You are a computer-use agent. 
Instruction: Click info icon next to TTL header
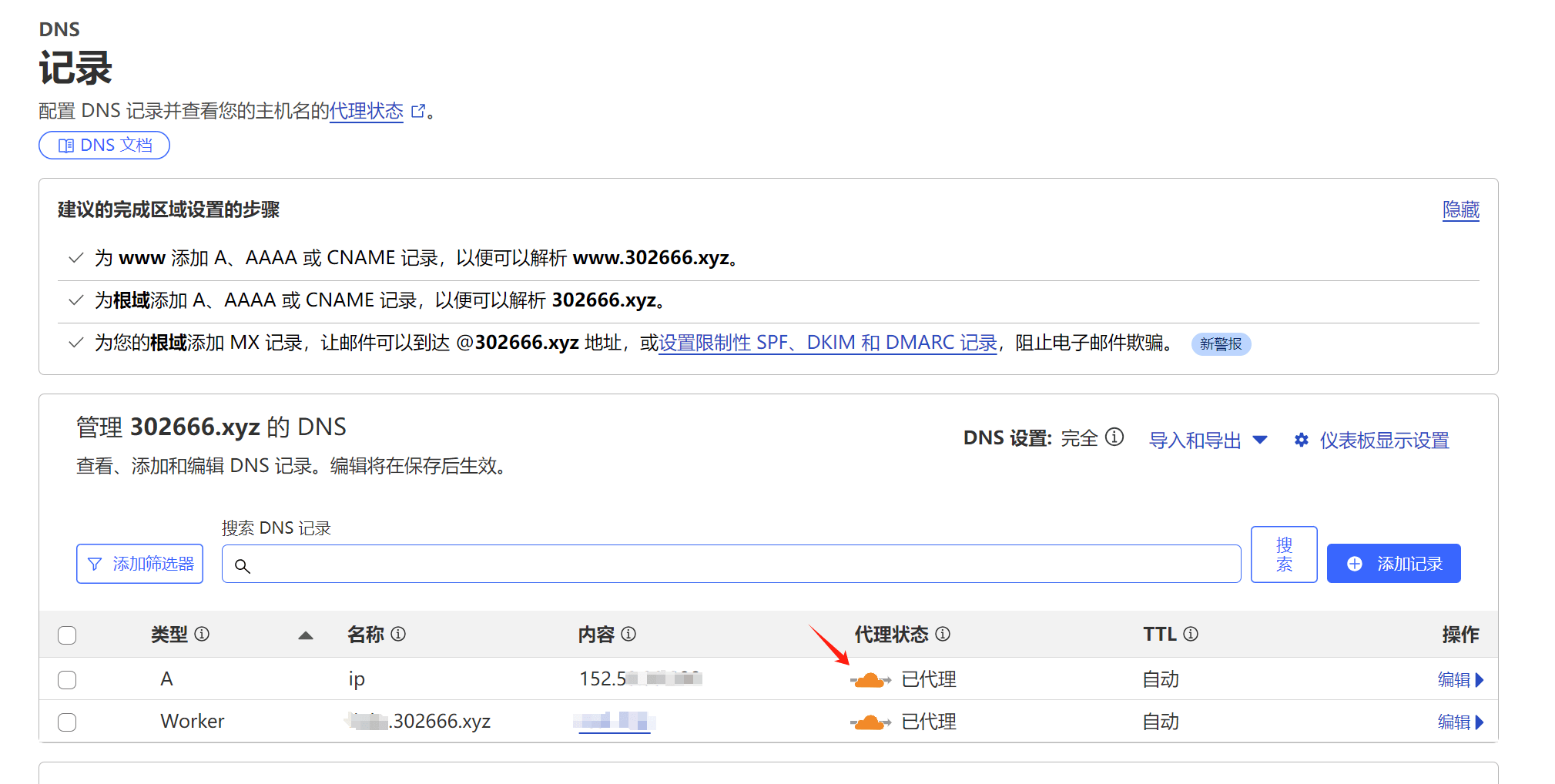click(x=1191, y=634)
